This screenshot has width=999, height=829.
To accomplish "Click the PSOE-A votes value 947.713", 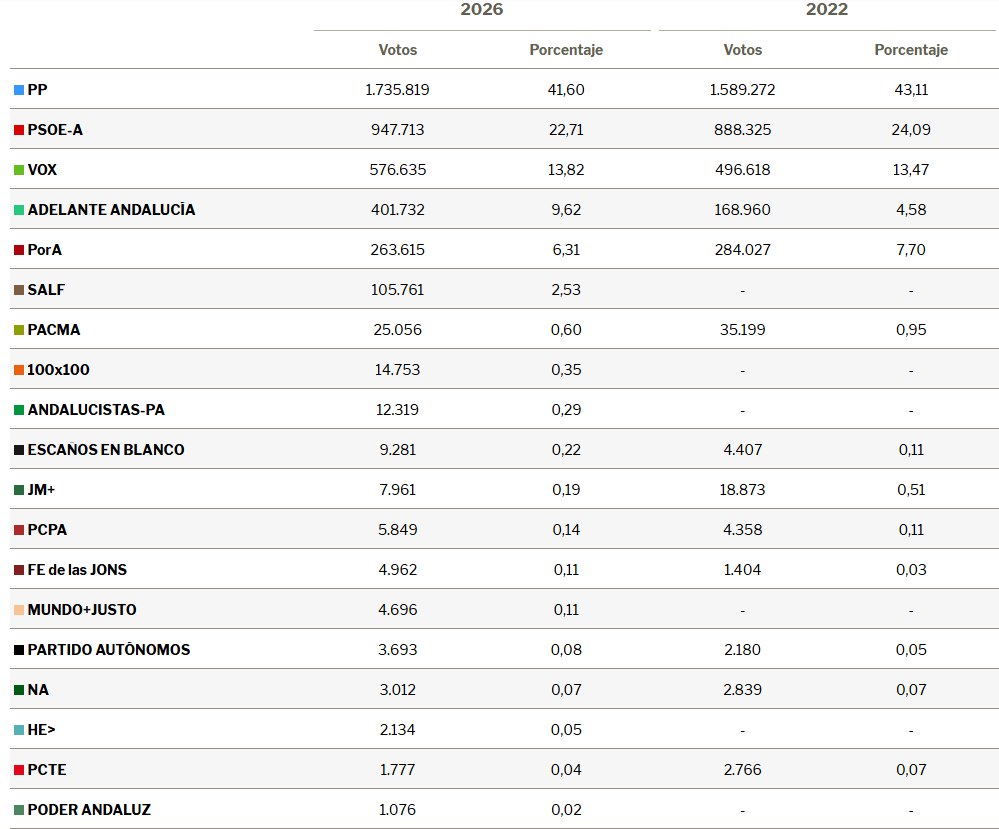I will coord(398,130).
